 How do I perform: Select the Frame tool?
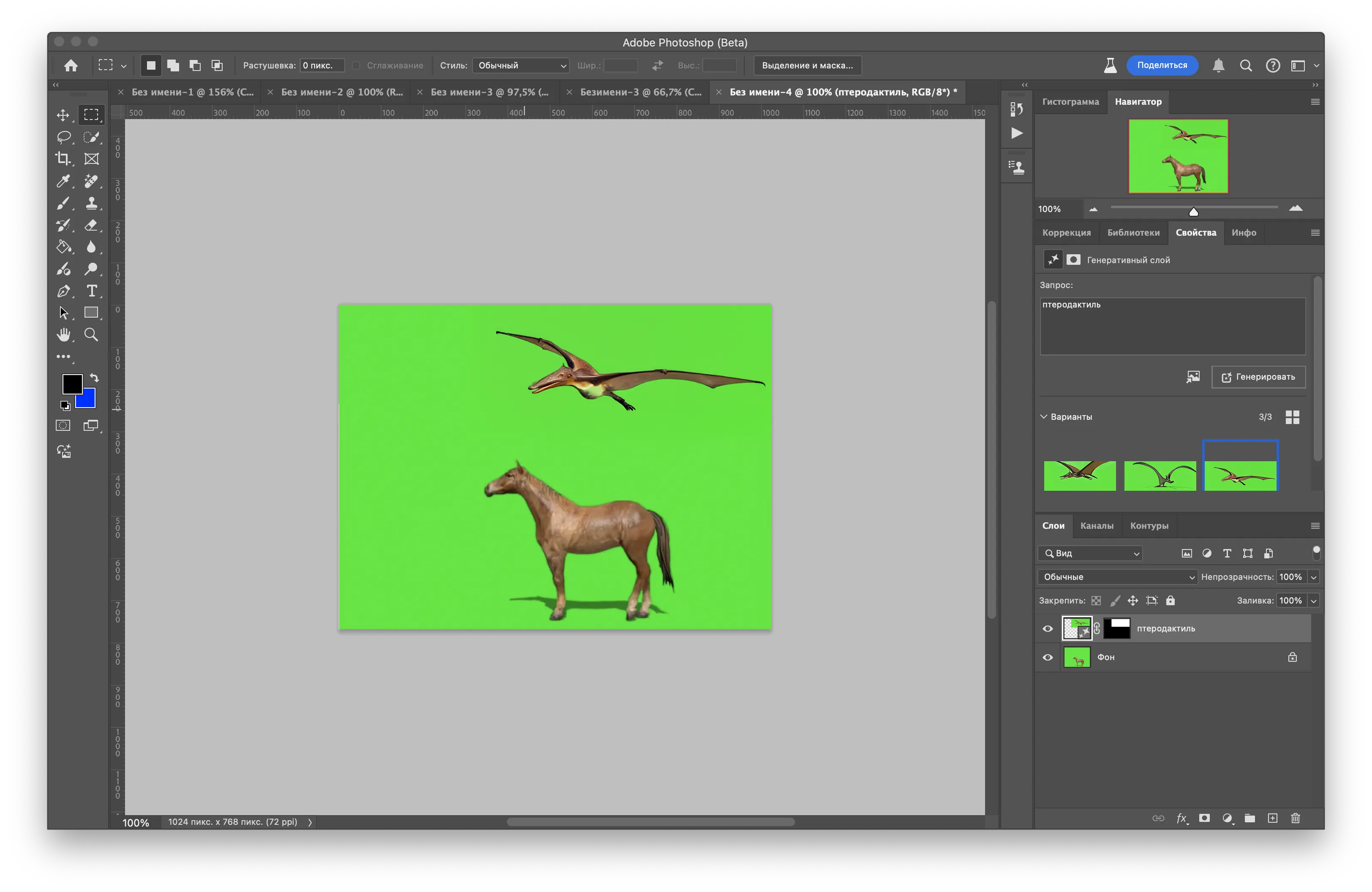(91, 158)
